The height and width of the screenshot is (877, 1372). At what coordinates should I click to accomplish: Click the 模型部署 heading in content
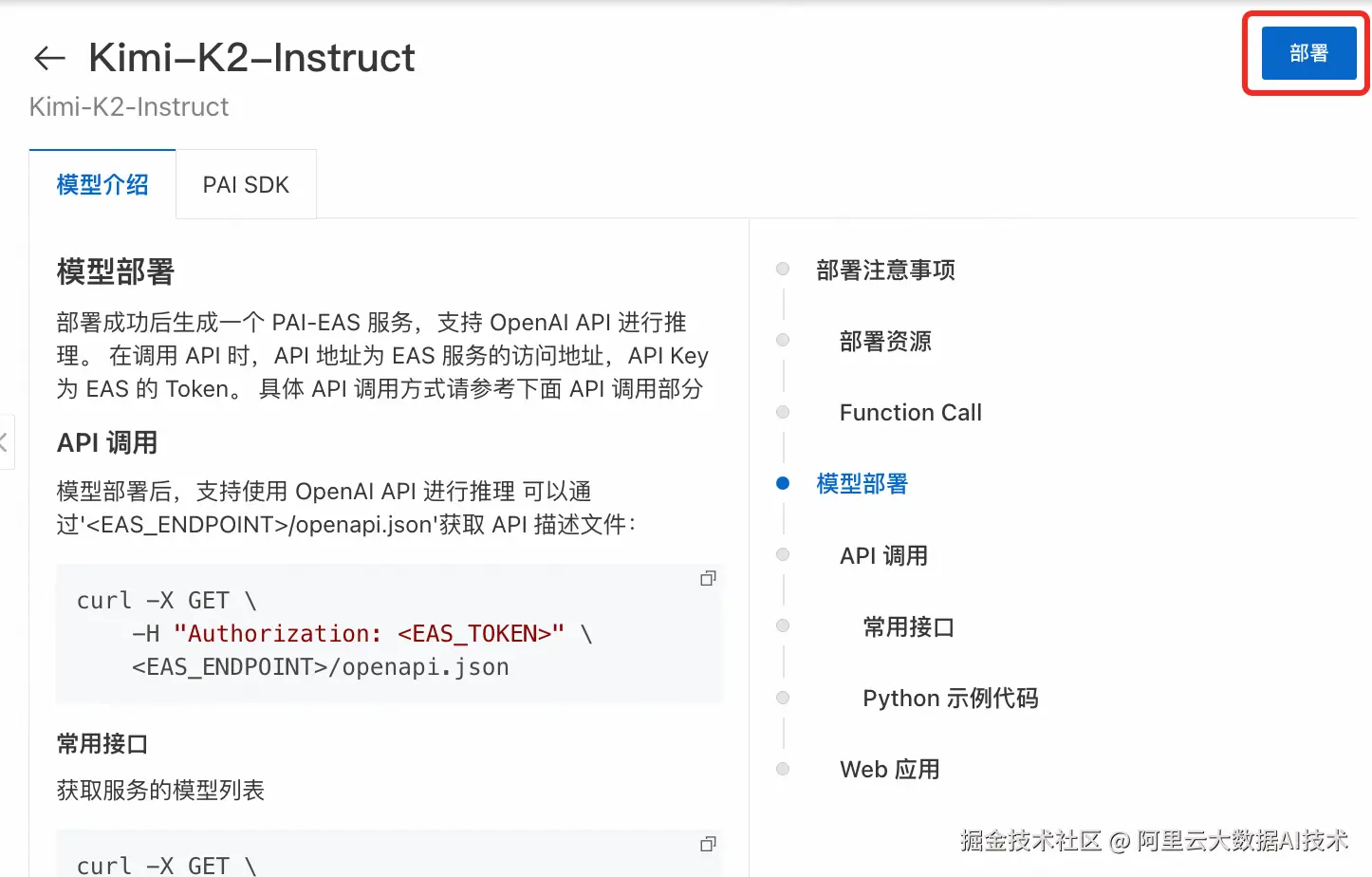[116, 272]
